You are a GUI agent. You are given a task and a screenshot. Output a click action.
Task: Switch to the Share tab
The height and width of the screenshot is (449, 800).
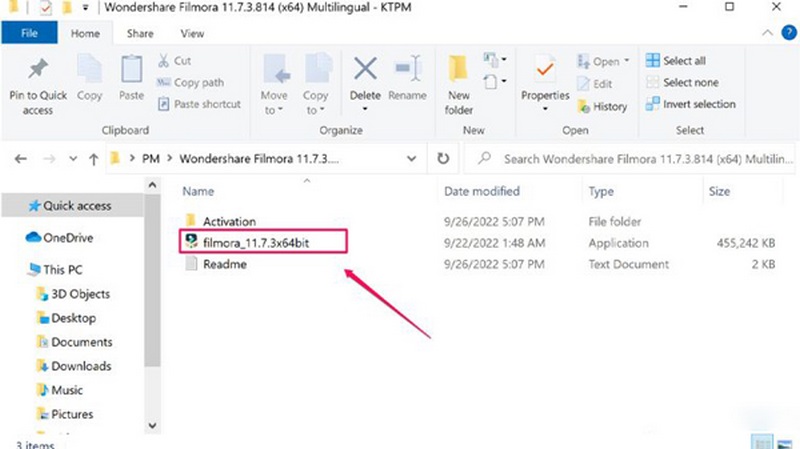(140, 34)
